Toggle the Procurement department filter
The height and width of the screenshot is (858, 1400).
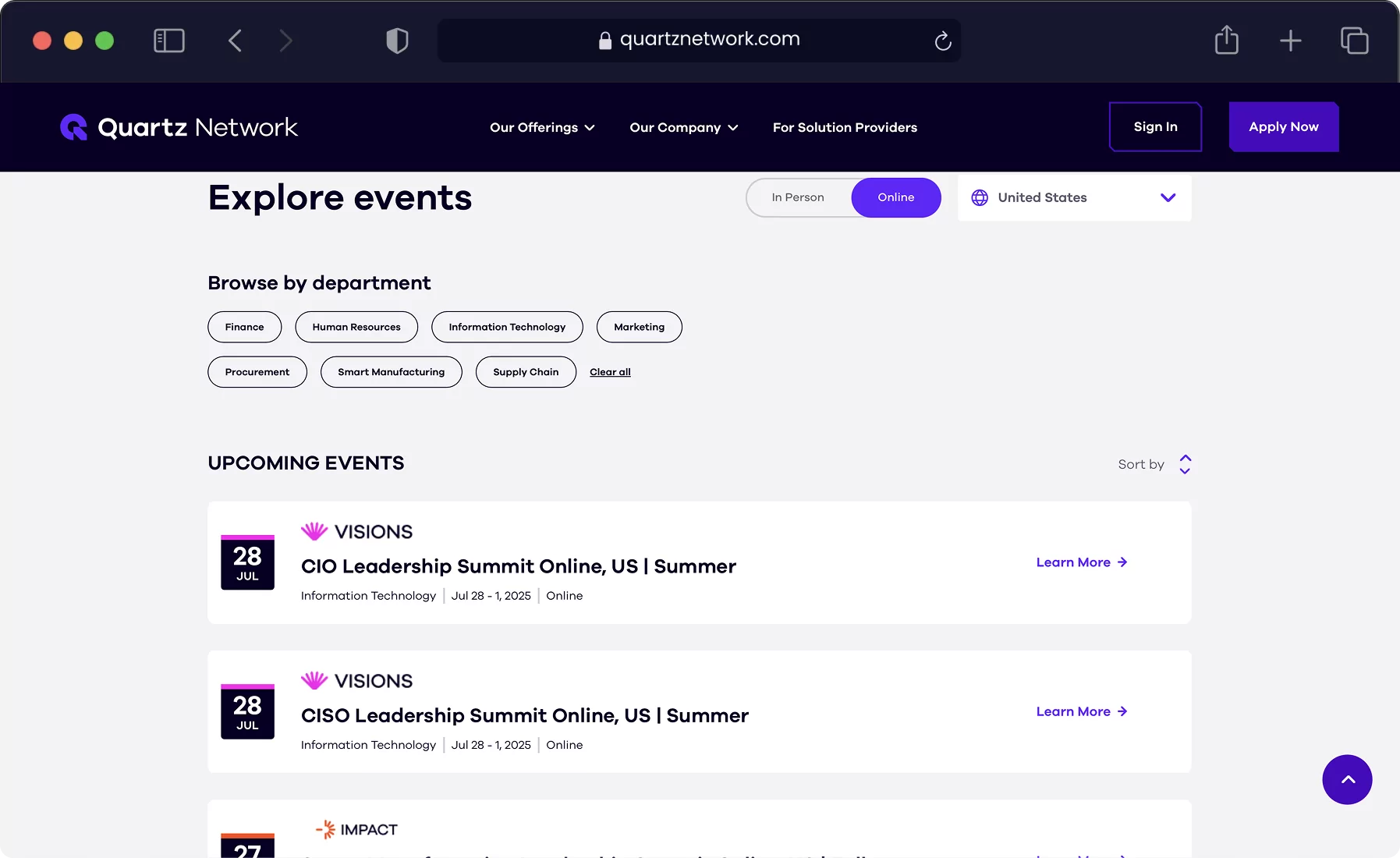[257, 372]
